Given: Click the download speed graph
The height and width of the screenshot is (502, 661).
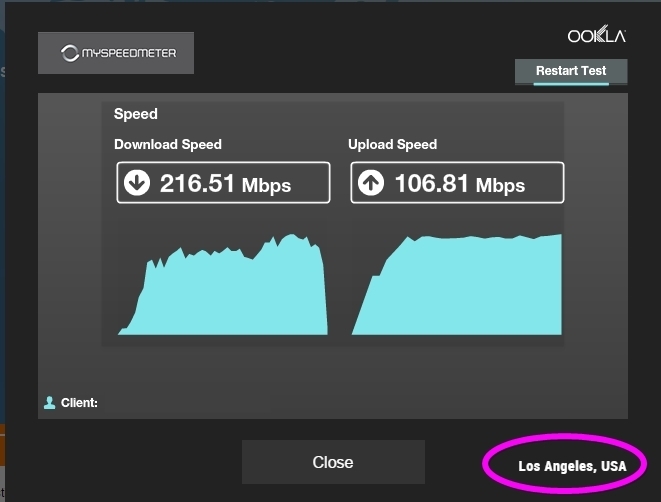Looking at the screenshot, I should click(222, 290).
